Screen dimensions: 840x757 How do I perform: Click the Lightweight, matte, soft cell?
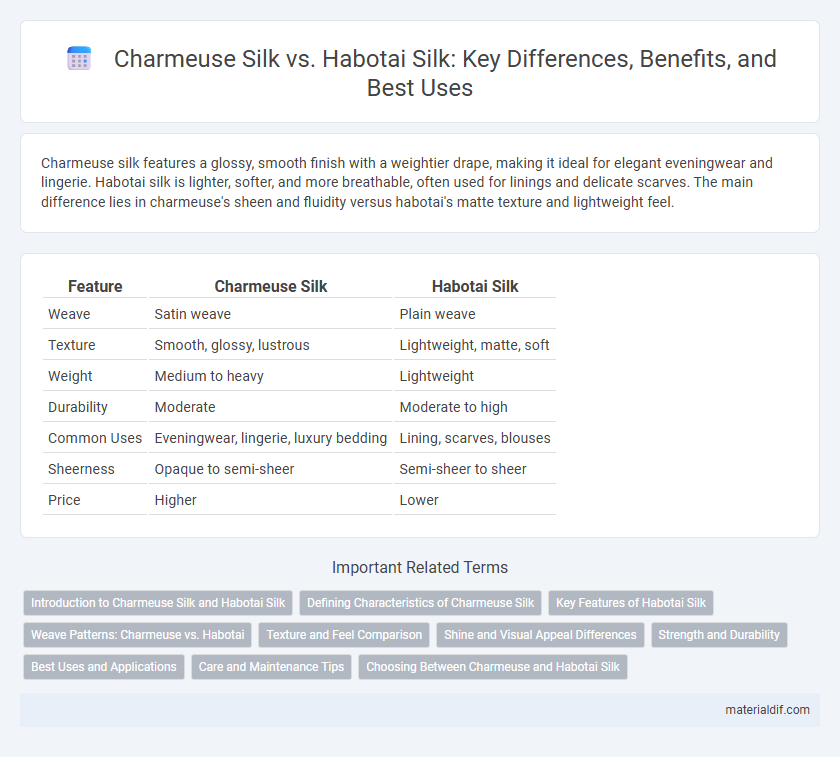[475, 345]
